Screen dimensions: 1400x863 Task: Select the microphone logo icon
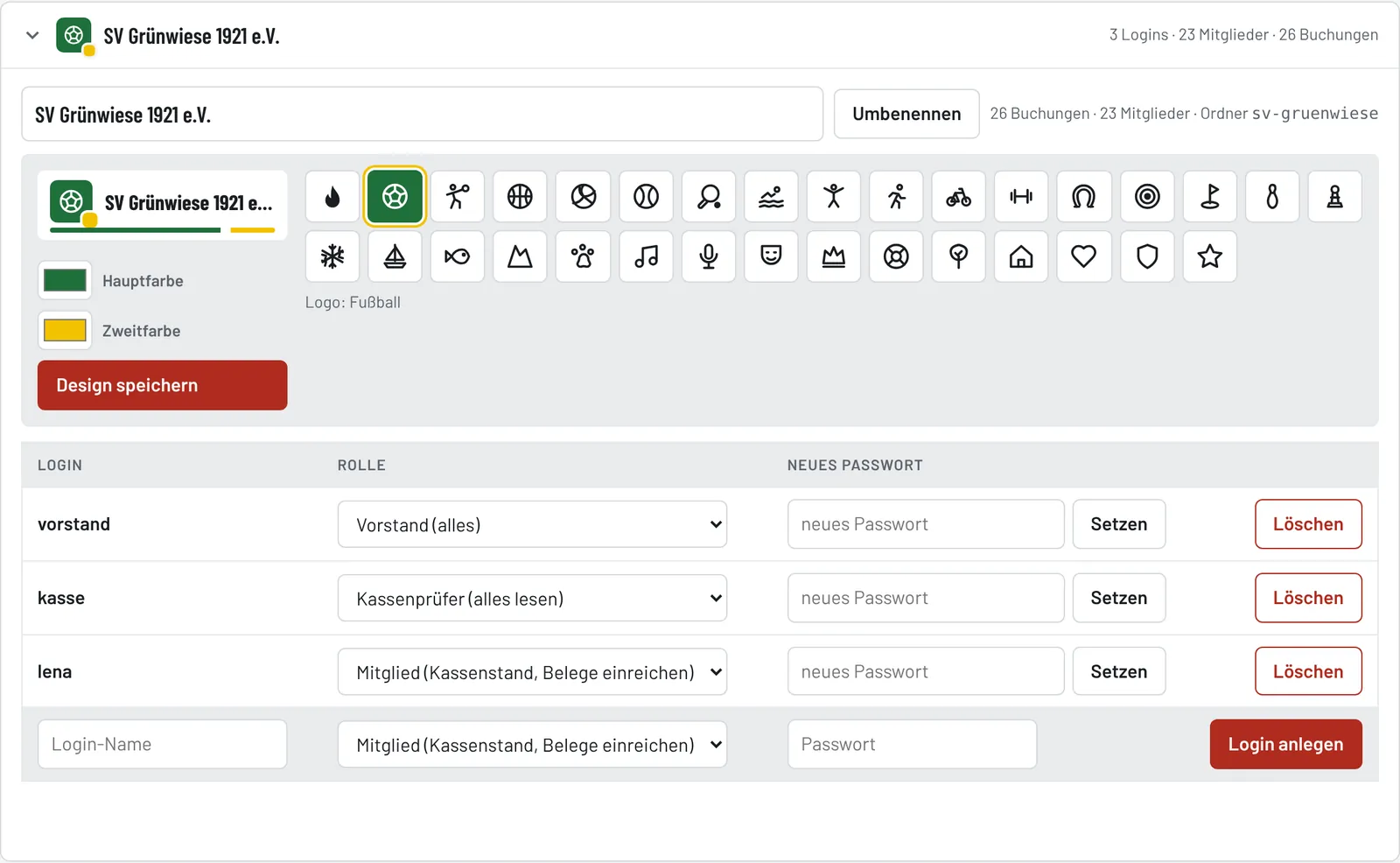coord(709,256)
